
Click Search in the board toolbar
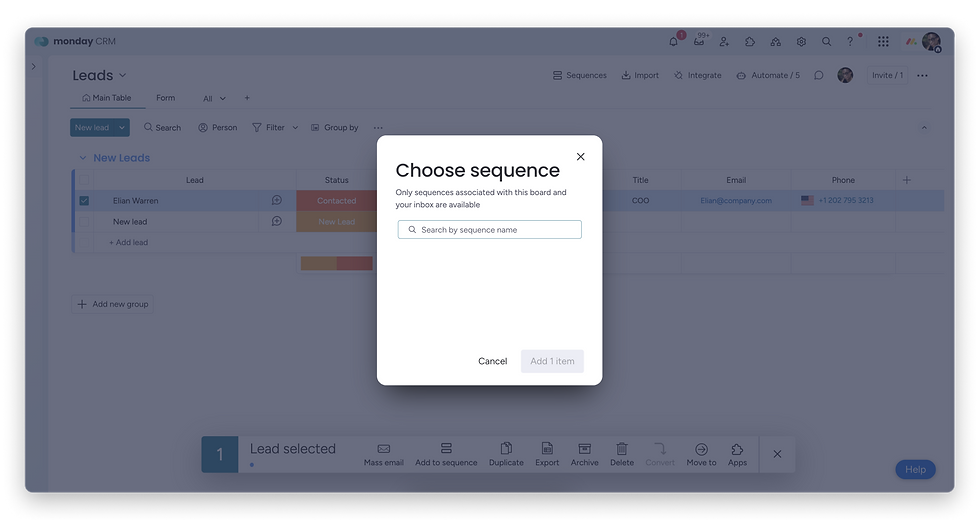pos(162,128)
